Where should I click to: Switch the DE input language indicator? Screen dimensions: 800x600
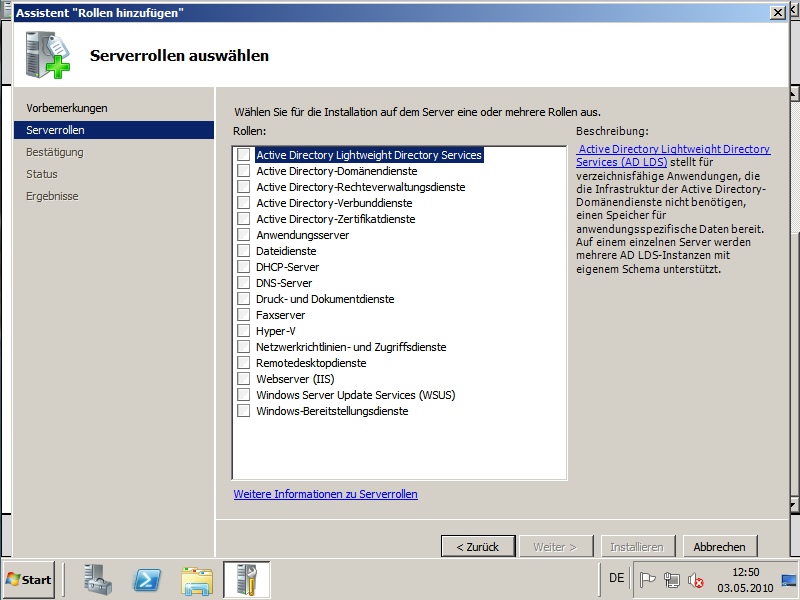point(616,578)
